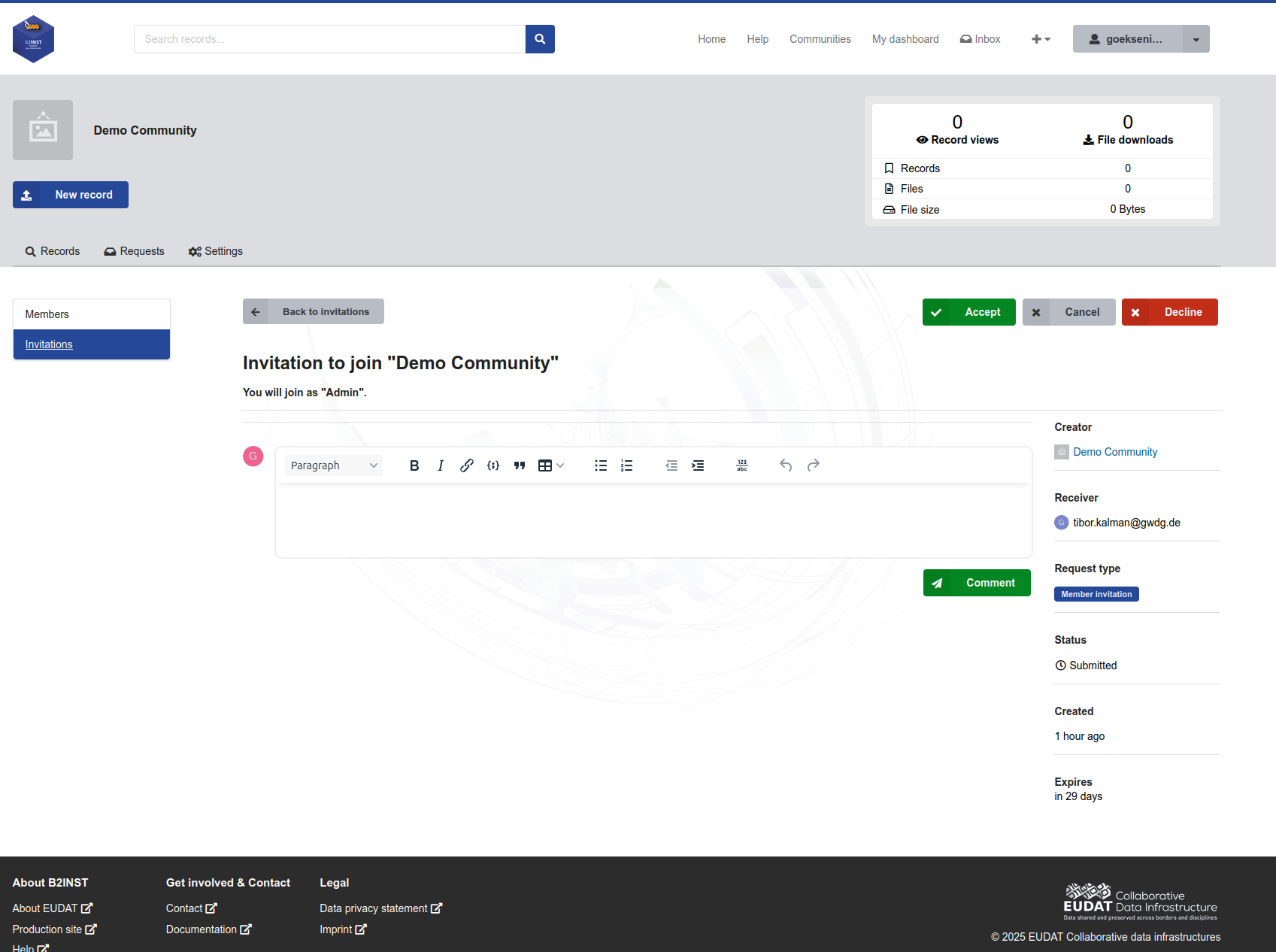
Task: Create a bulleted list
Action: click(x=601, y=465)
